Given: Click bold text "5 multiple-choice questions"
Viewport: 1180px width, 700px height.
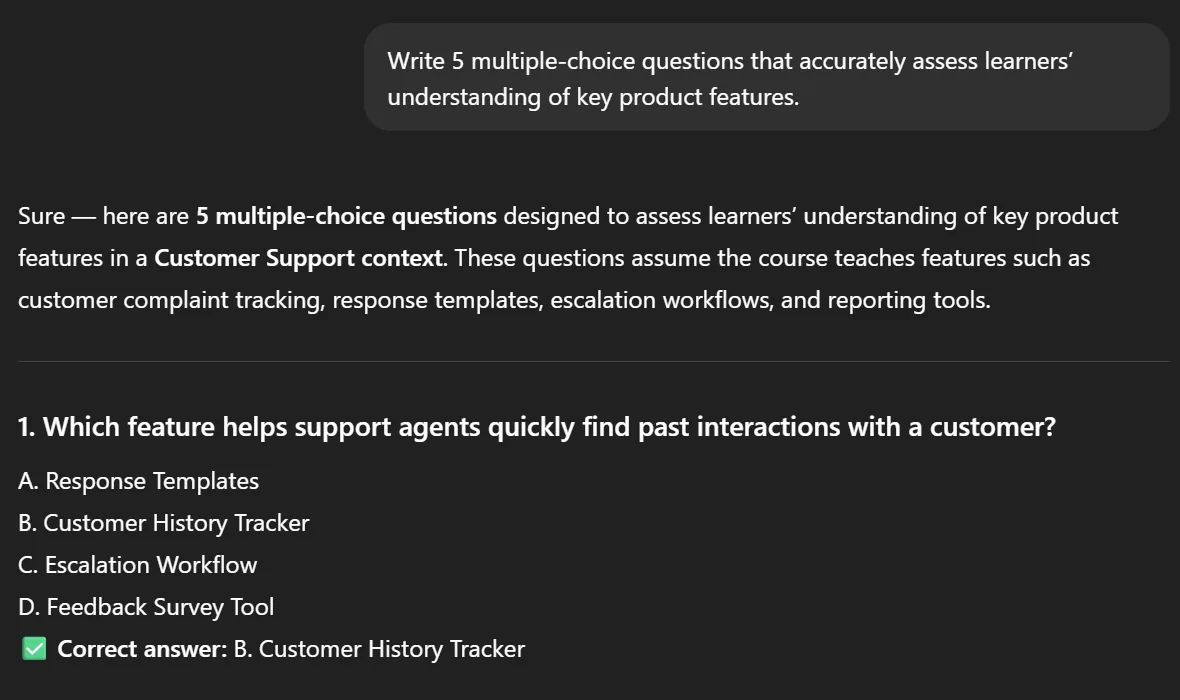Looking at the screenshot, I should [346, 216].
